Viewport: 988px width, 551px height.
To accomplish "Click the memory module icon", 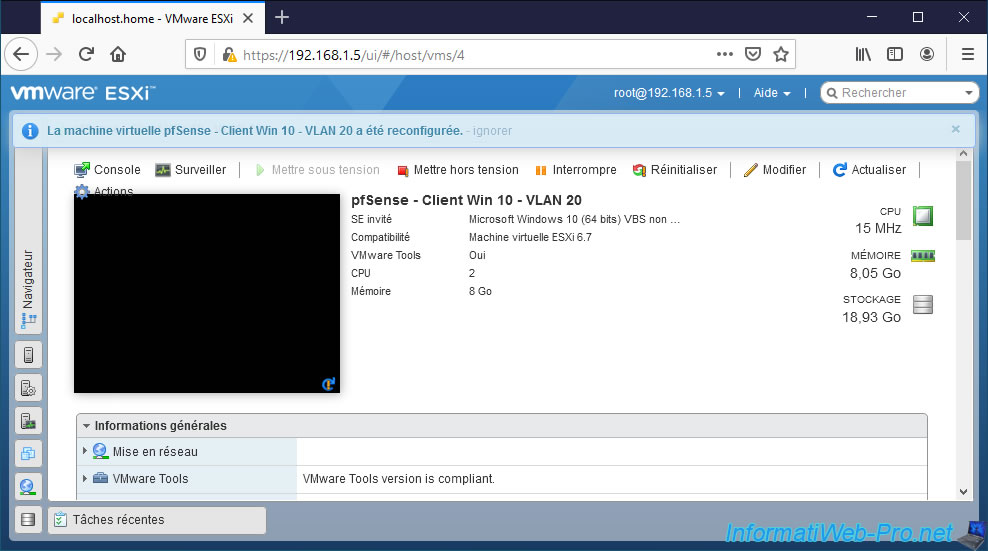I will (x=923, y=256).
